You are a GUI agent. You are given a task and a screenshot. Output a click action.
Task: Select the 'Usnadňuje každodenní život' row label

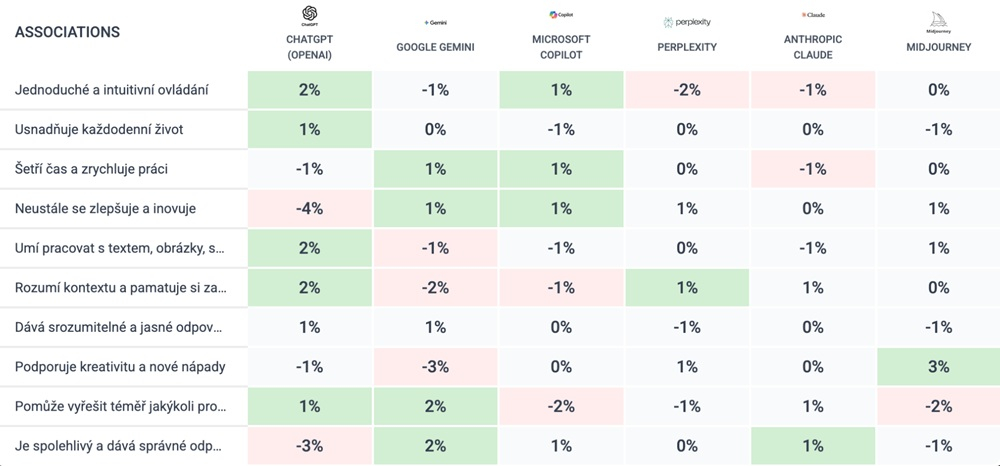[99, 129]
